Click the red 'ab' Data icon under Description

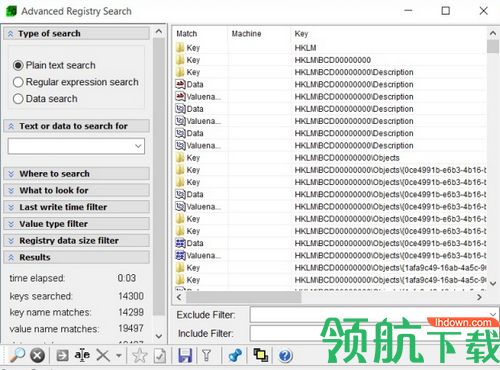pos(180,84)
